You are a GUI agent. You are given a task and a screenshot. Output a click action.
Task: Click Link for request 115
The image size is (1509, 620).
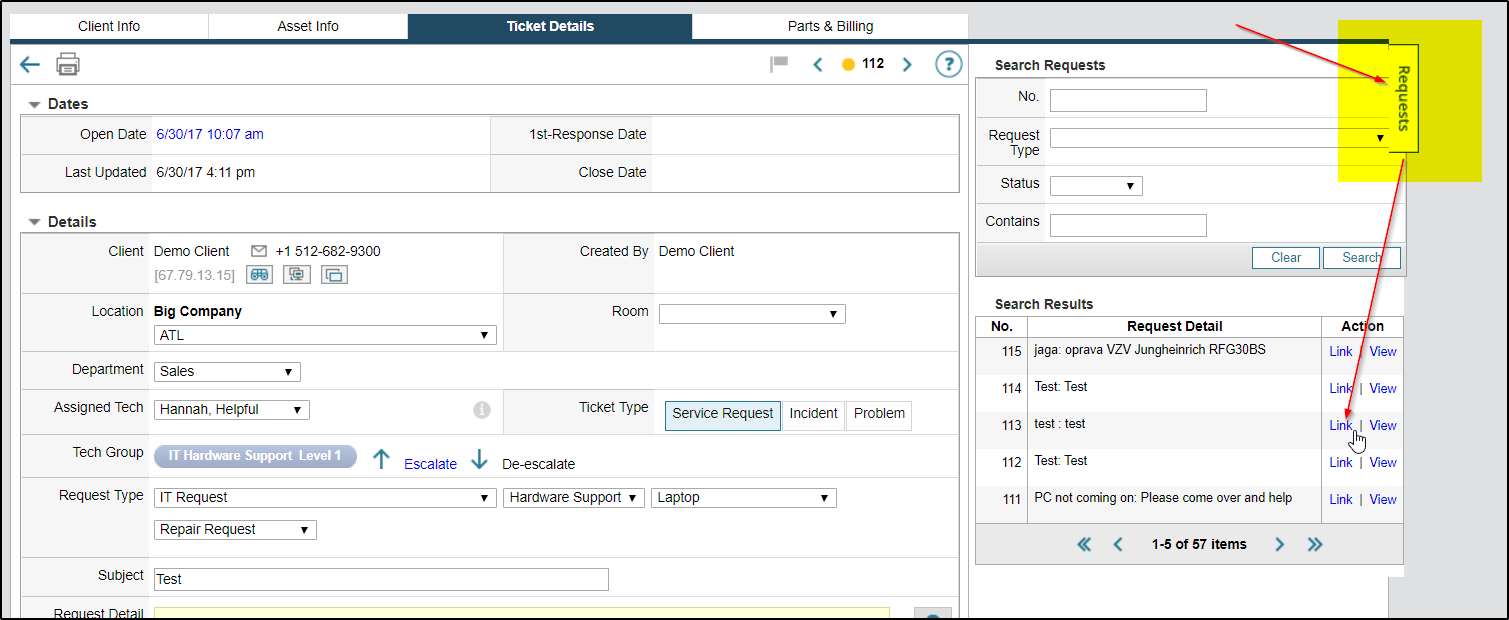1341,352
